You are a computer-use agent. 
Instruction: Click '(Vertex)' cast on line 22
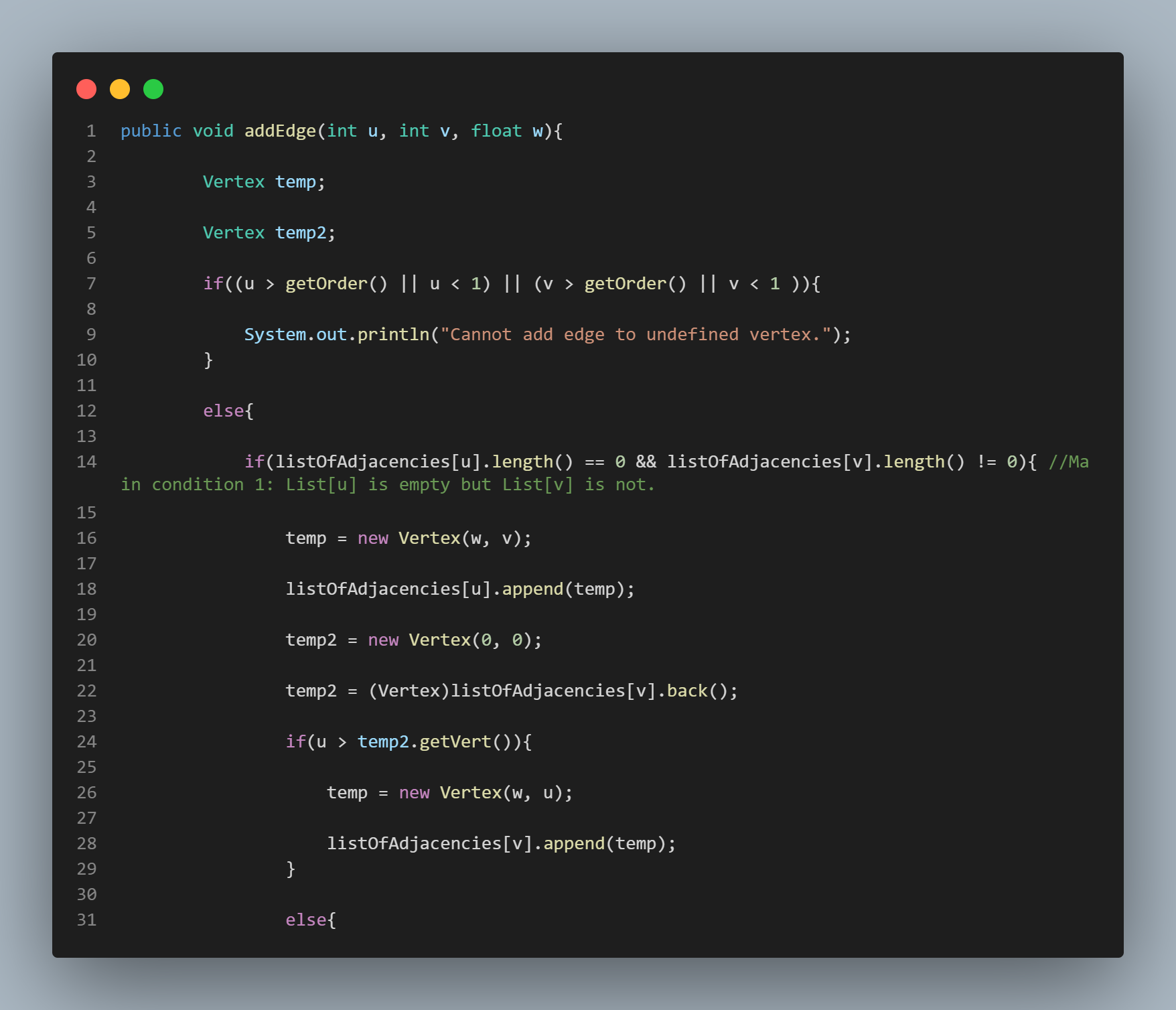click(x=409, y=691)
